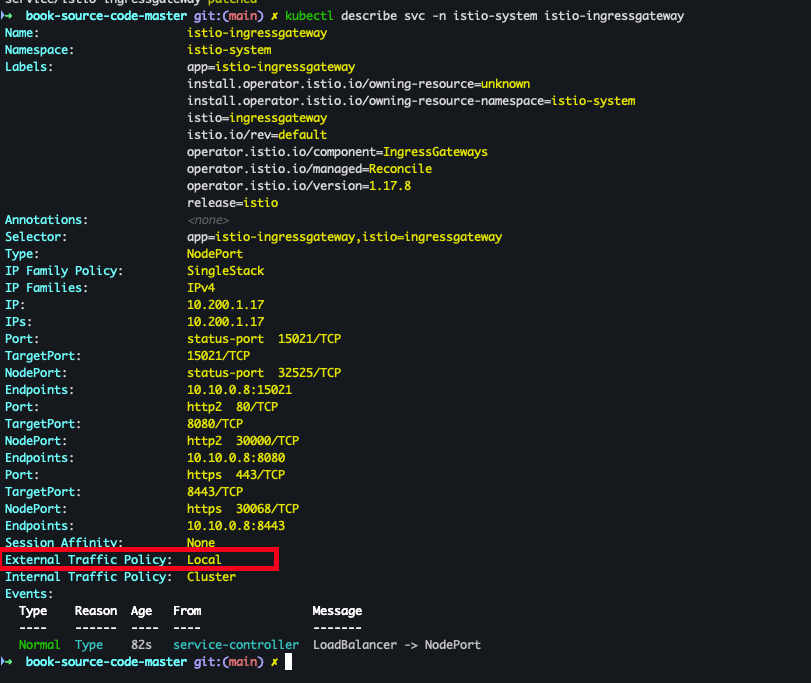Screen dimensions: 811x683
Task: Click label app=istio-ingressgateway in Labels row
Action: [x=271, y=67]
